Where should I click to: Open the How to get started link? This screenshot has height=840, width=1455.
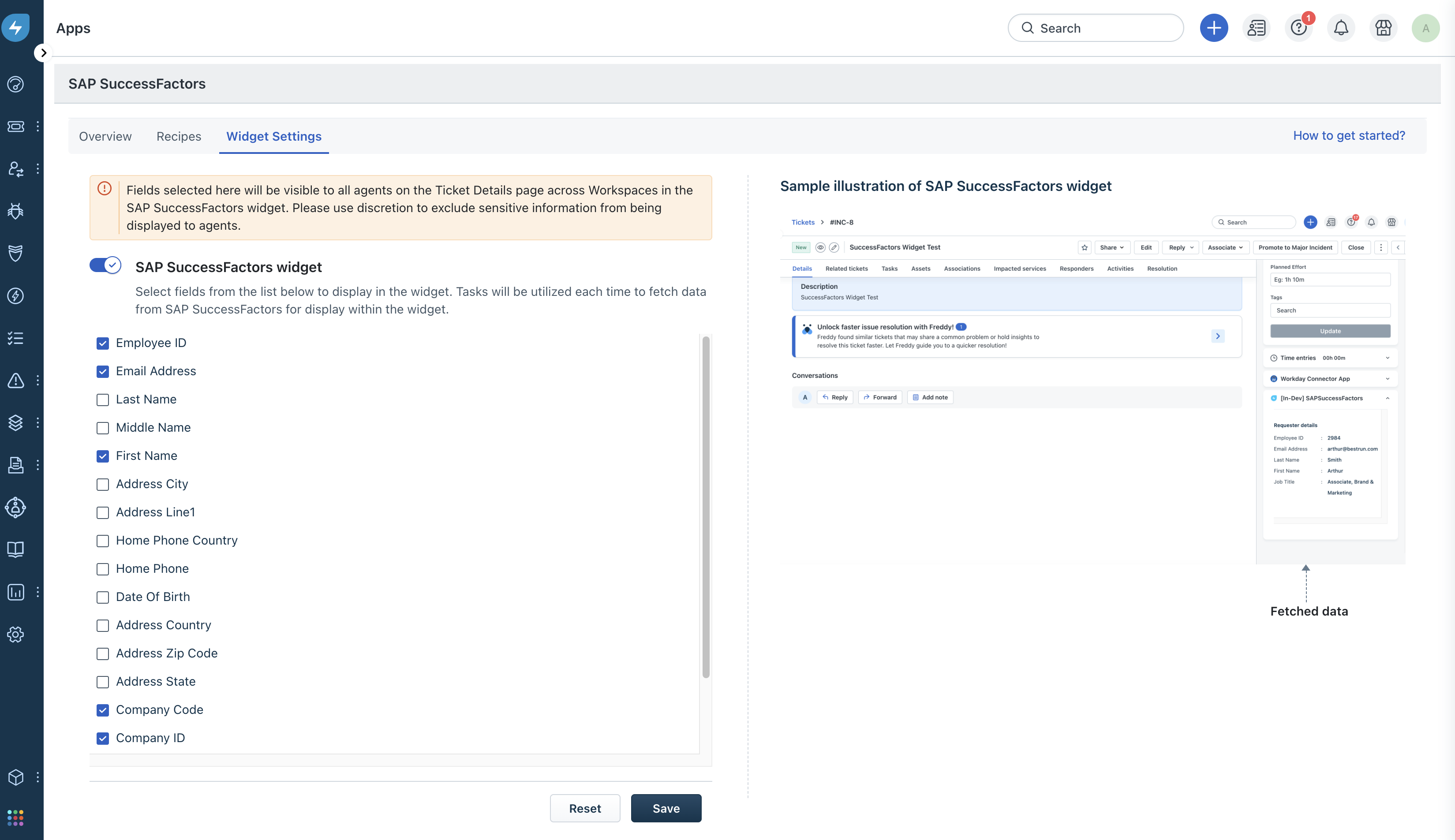tap(1348, 135)
